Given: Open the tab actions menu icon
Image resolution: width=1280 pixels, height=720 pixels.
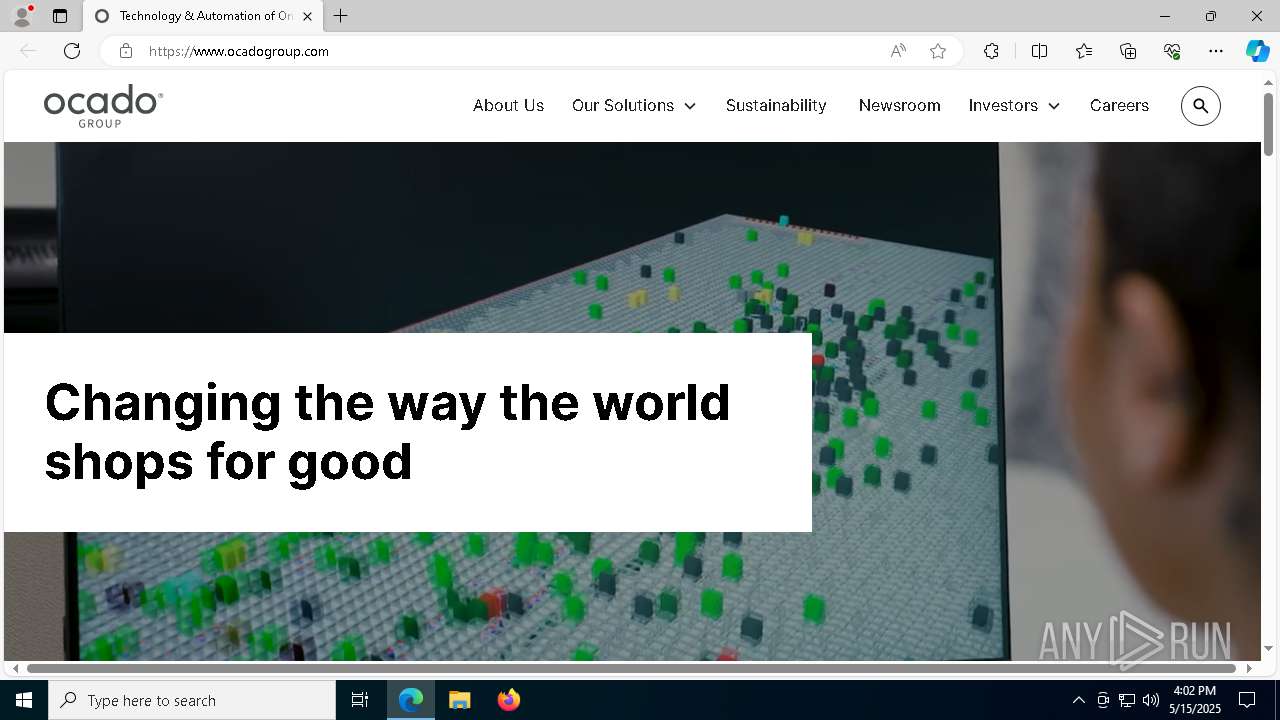Looking at the screenshot, I should (x=60, y=16).
